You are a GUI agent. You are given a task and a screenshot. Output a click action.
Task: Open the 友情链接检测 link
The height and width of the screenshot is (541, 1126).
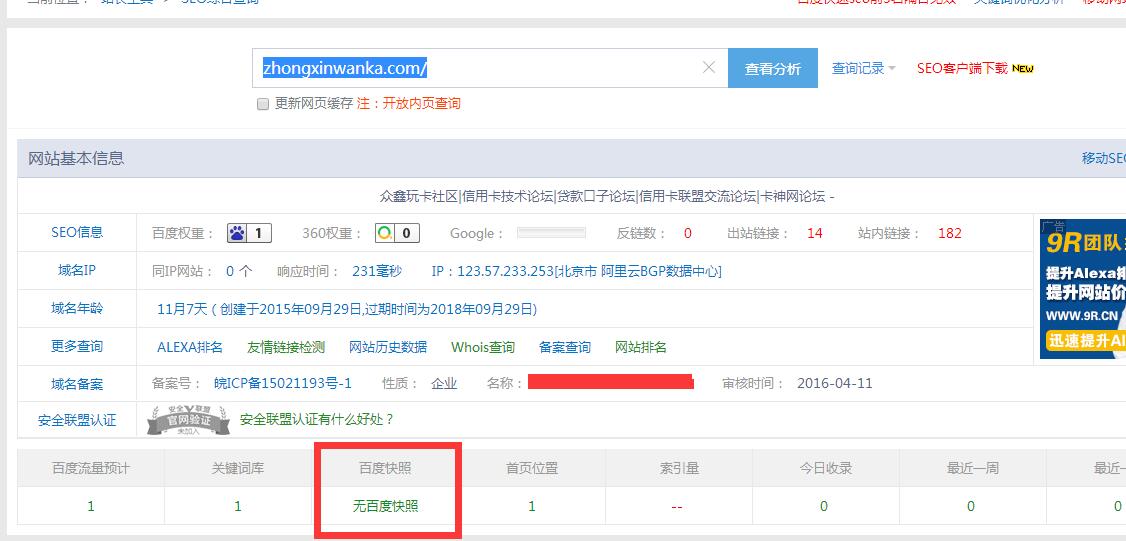click(286, 347)
